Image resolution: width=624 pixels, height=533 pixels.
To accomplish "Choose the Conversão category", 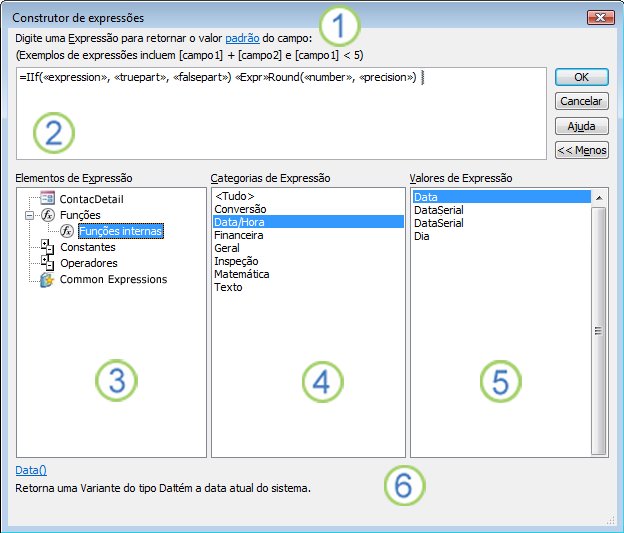I will point(308,209).
